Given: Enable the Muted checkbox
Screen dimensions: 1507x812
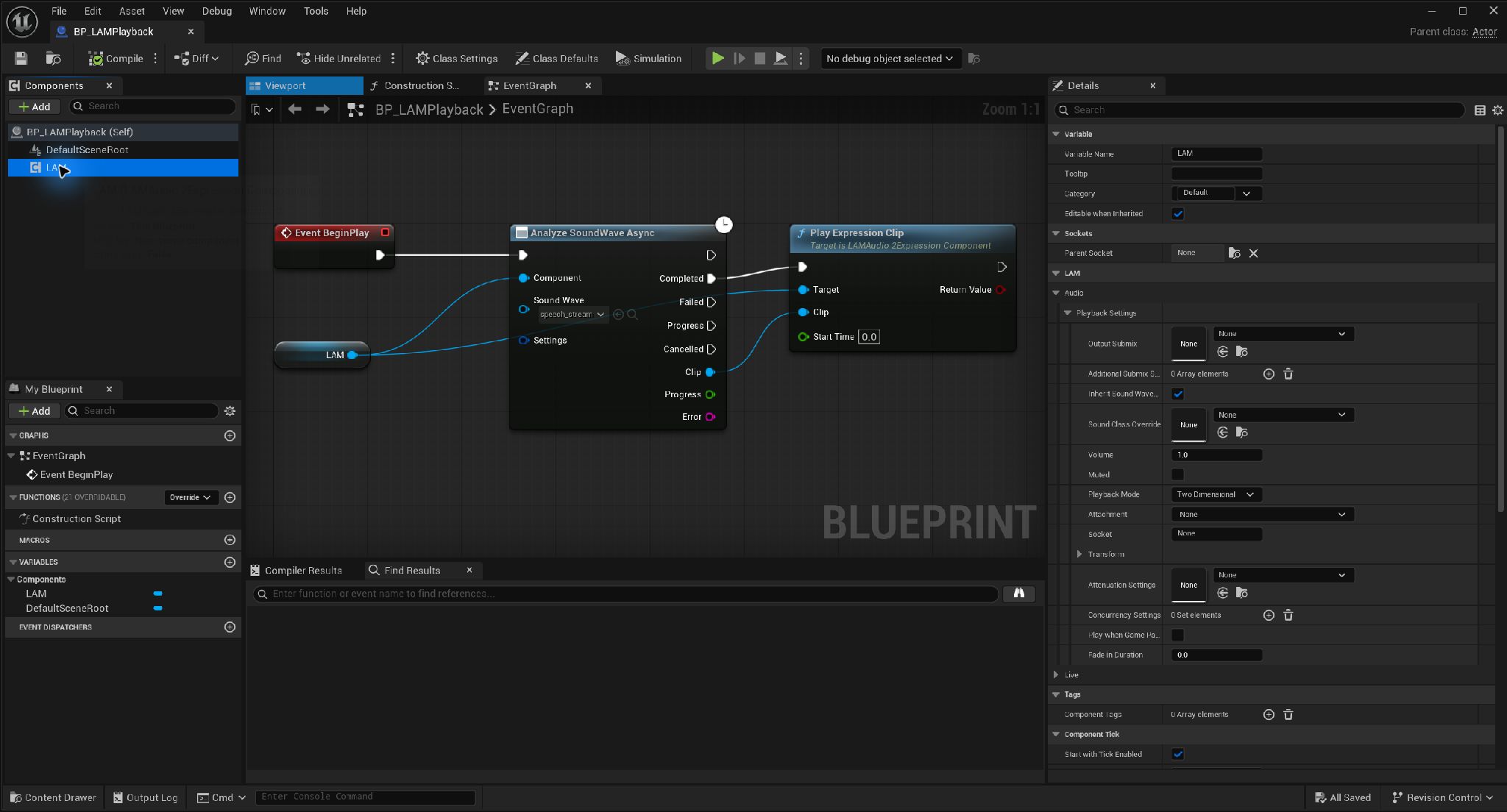Looking at the screenshot, I should coord(1177,474).
